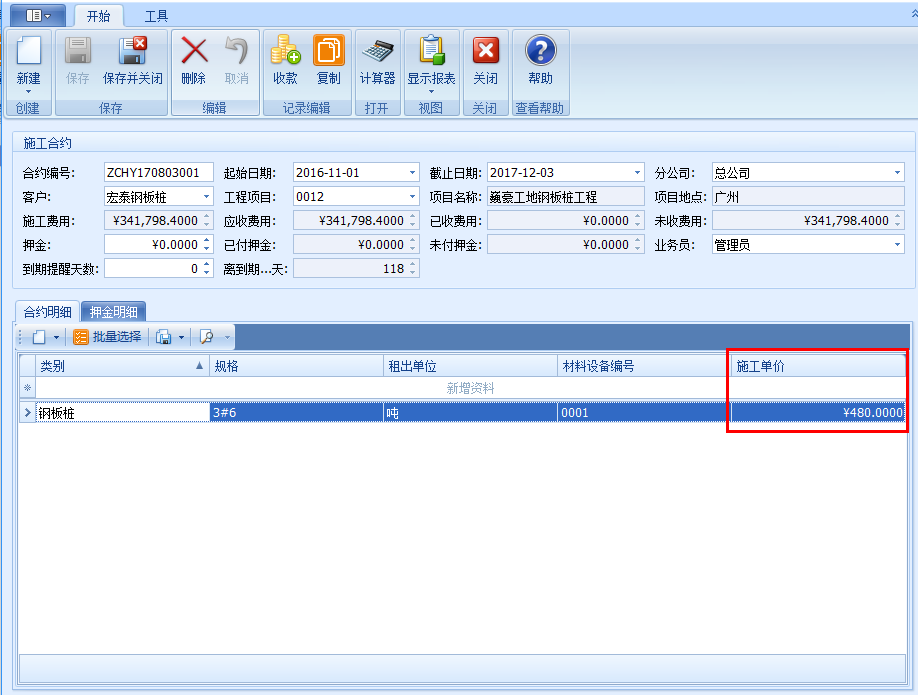Expand the dropdown arrow beside the new row icon
The width and height of the screenshot is (918, 695).
click(56, 337)
